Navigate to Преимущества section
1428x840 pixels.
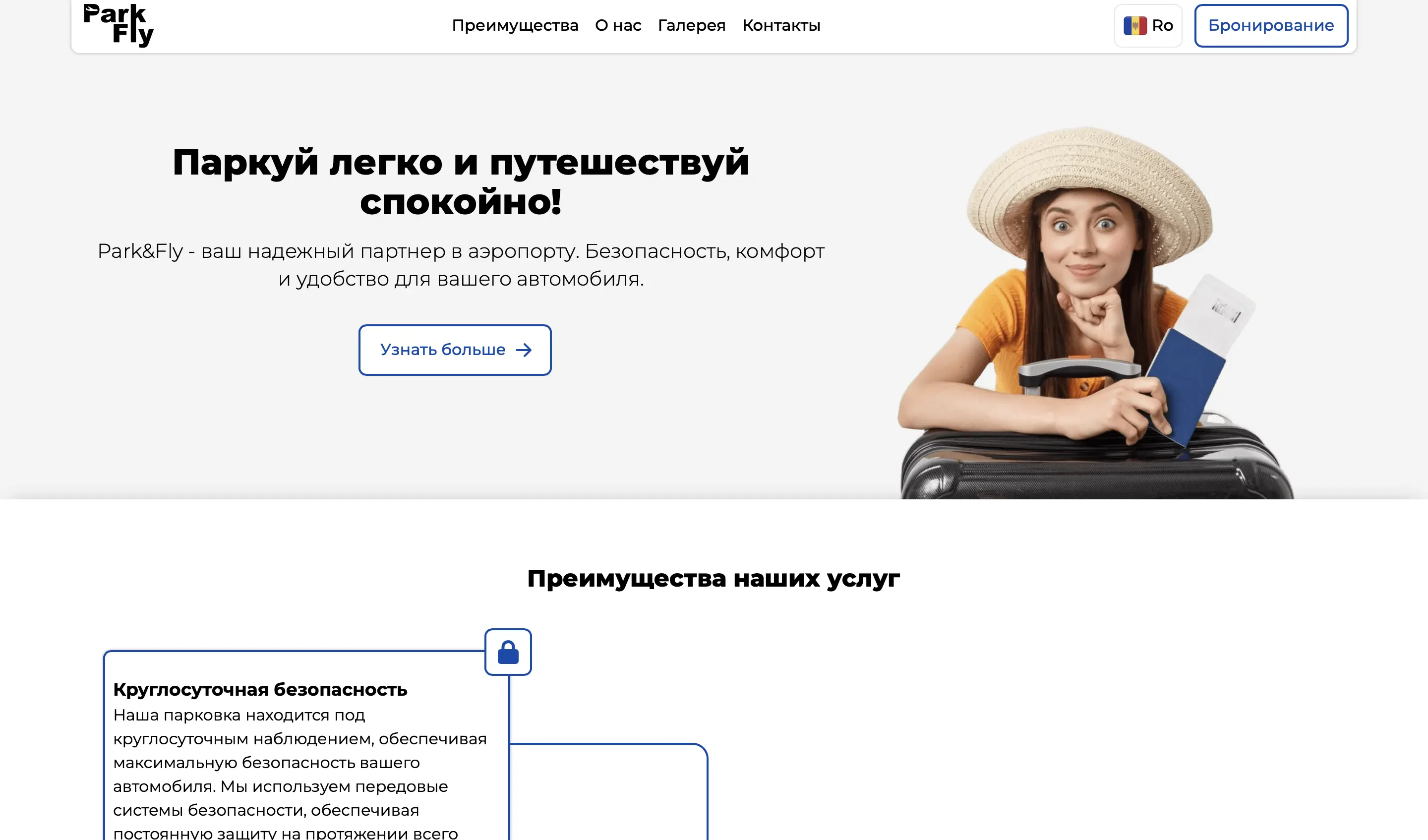click(x=515, y=25)
